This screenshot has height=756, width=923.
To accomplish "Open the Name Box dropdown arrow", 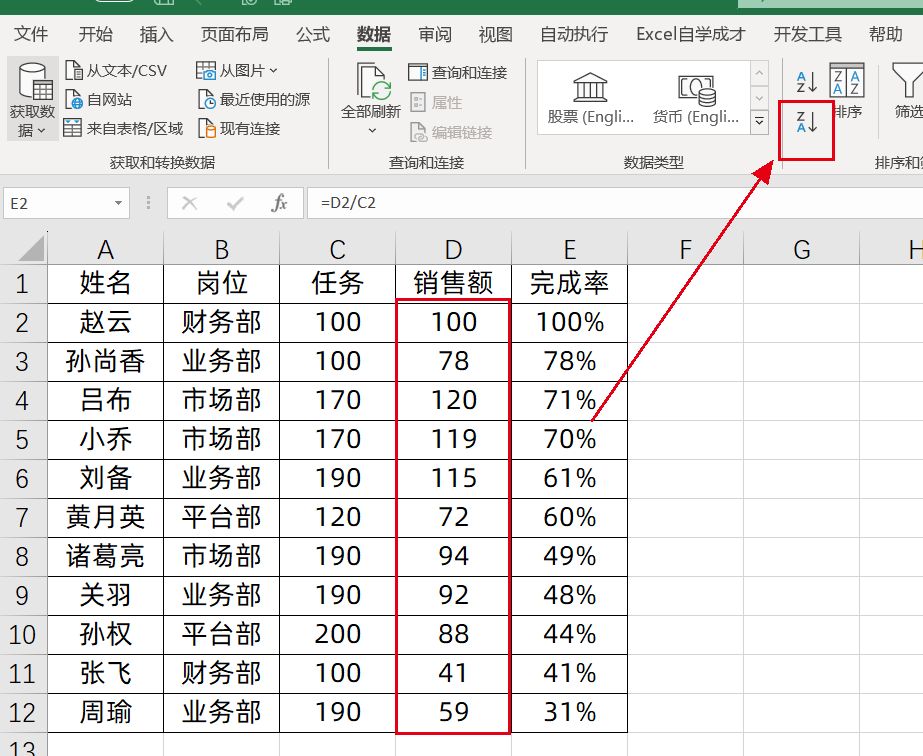I will pyautogui.click(x=118, y=203).
